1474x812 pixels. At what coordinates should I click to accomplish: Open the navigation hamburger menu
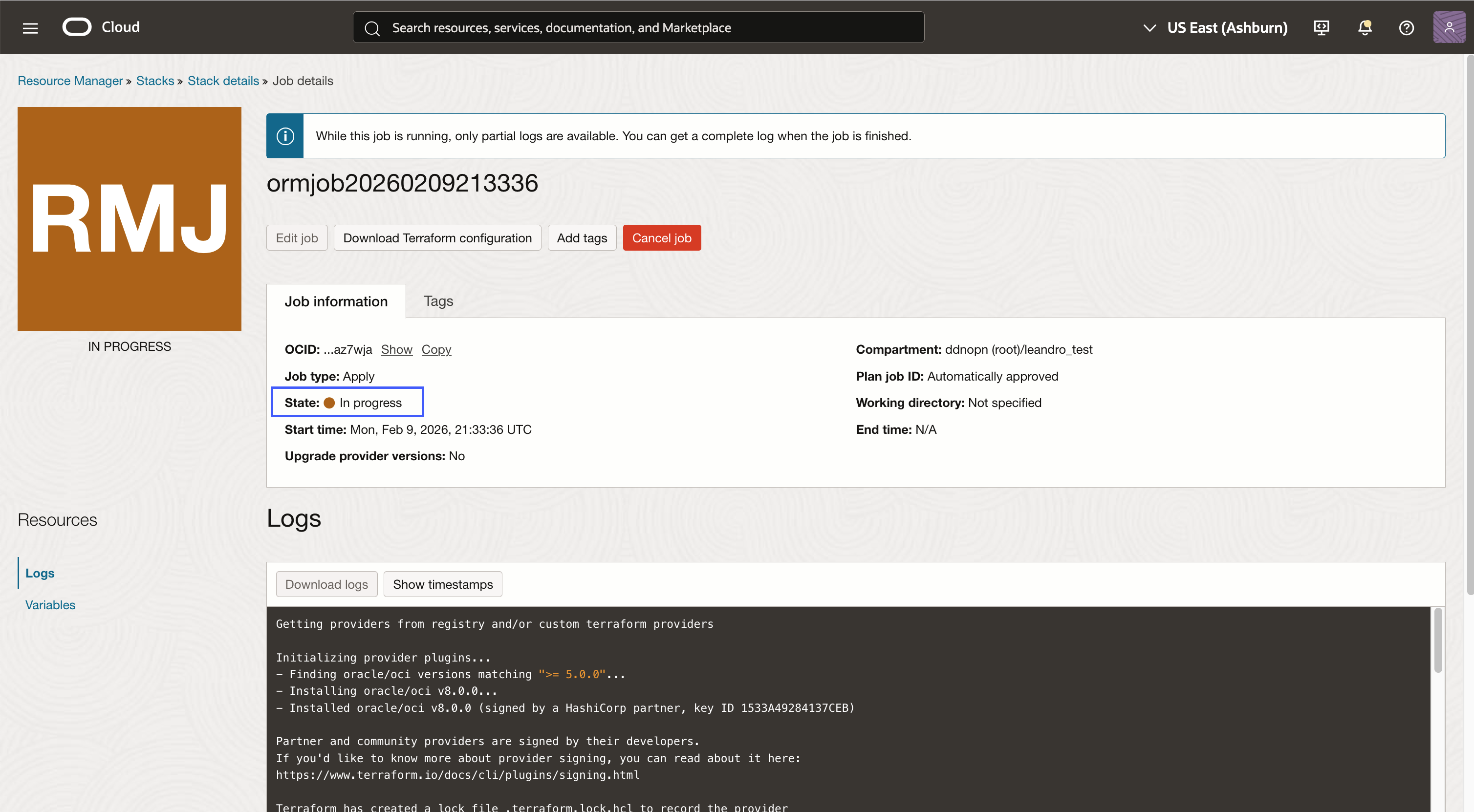[x=30, y=27]
